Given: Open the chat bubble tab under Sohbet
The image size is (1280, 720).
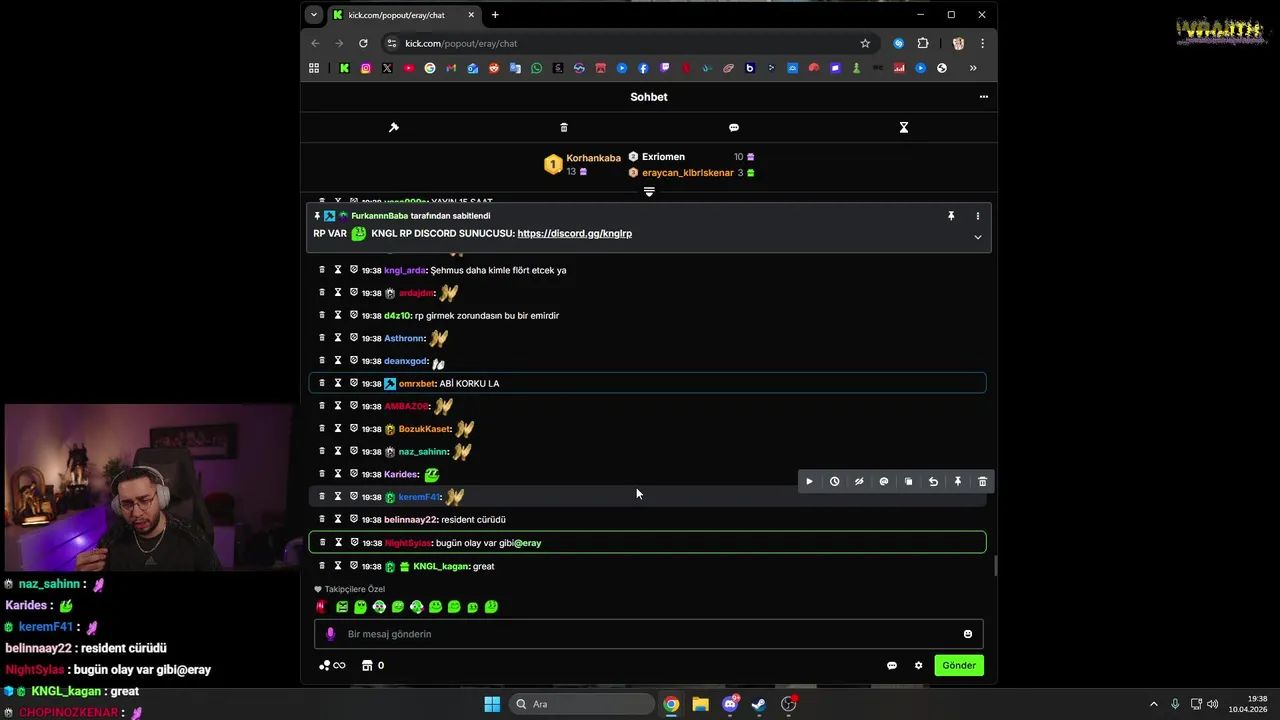Looking at the screenshot, I should (734, 127).
